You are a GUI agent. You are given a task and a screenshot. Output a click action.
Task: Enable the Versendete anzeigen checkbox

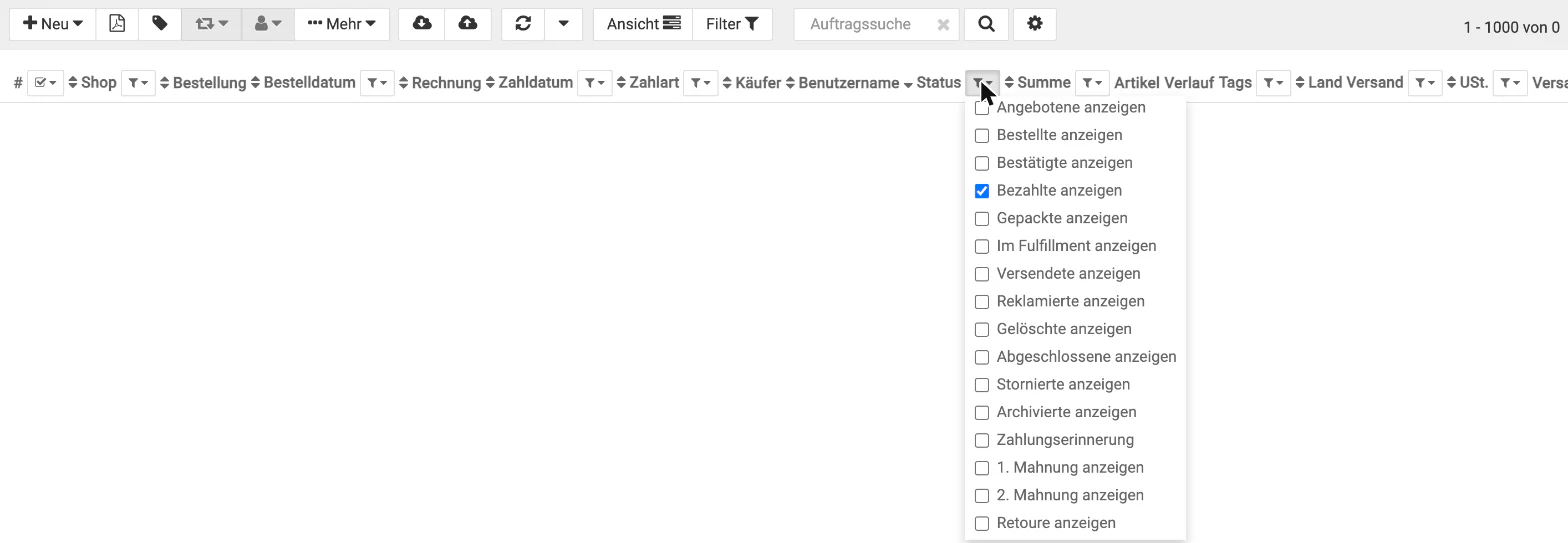click(x=982, y=274)
